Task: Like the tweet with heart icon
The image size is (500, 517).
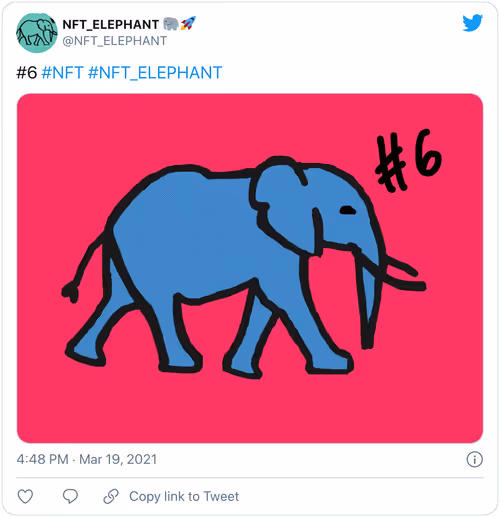Action: click(x=25, y=496)
